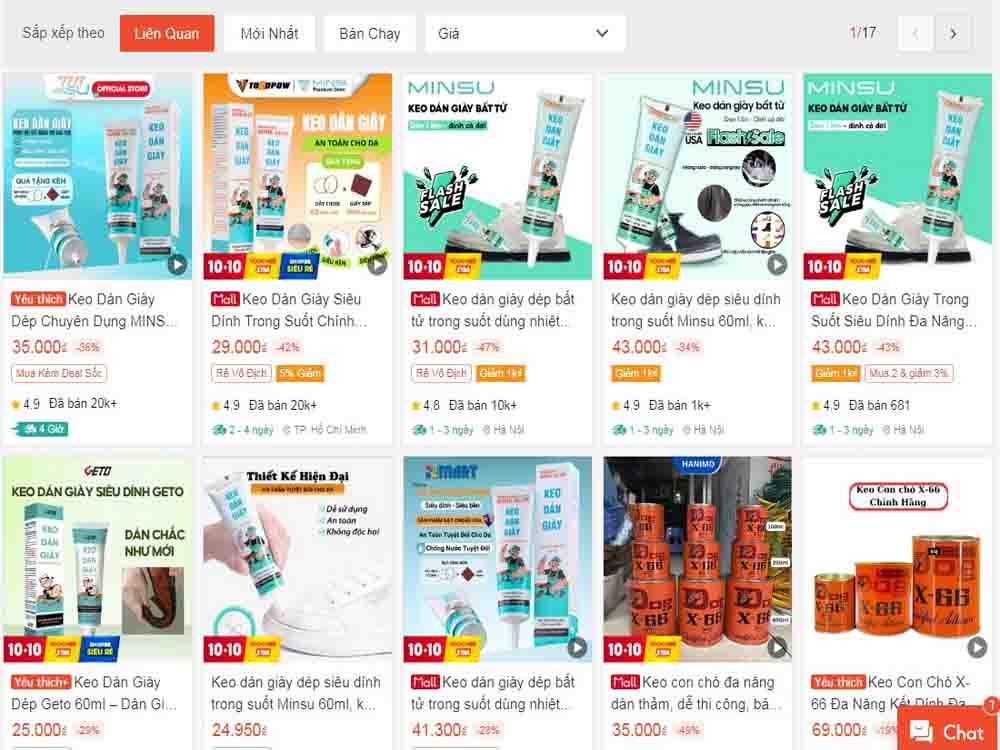Sort by Bán Chạy
The height and width of the screenshot is (750, 1000).
tap(370, 33)
